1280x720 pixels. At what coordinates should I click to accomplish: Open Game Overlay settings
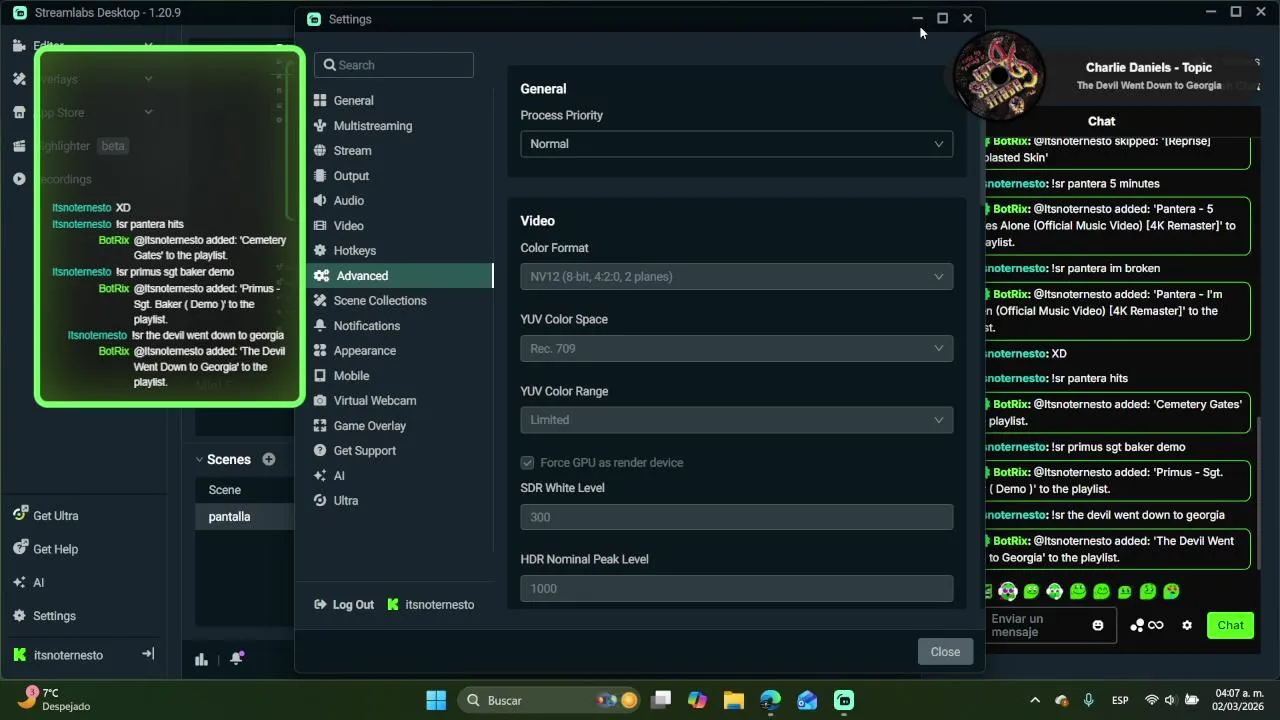click(x=402, y=426)
